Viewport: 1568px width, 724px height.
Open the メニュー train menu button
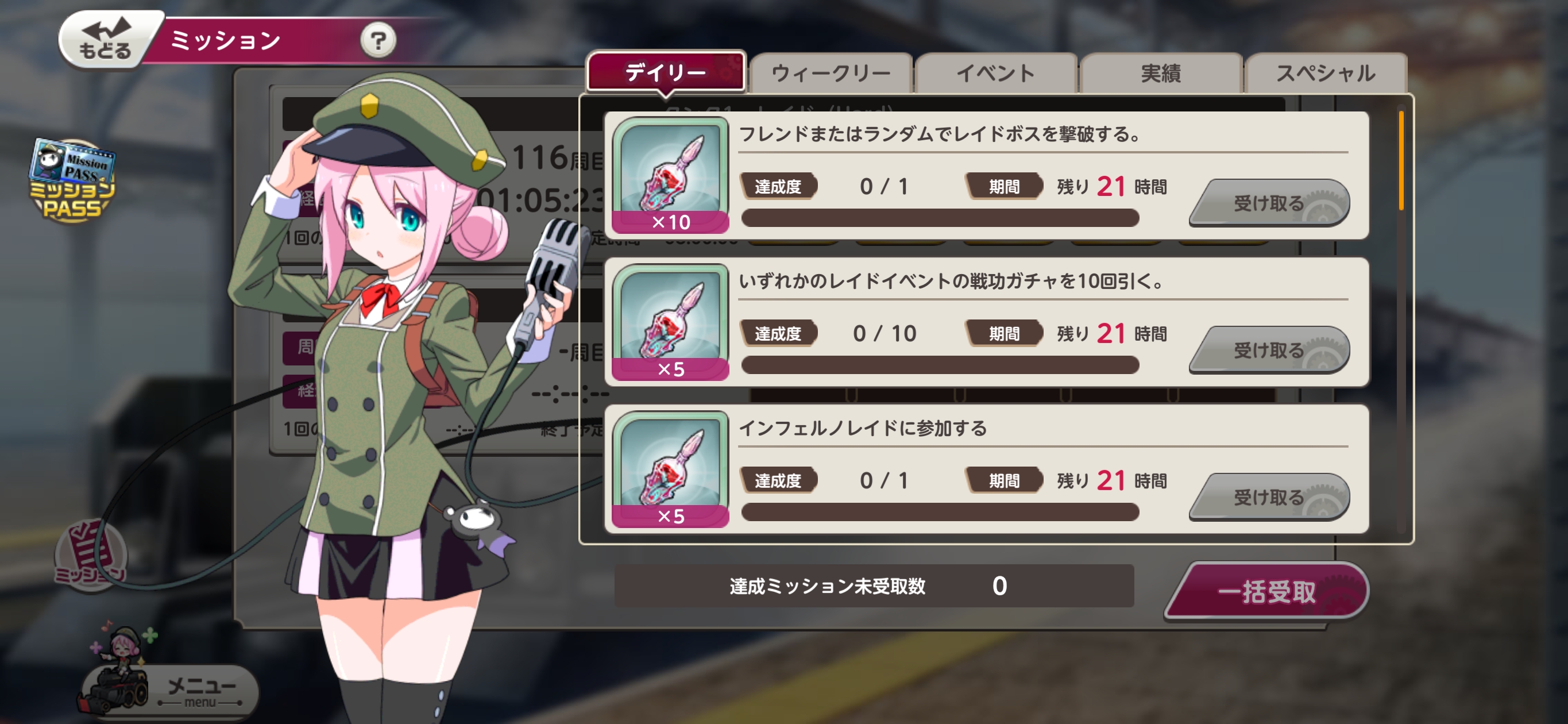point(169,687)
